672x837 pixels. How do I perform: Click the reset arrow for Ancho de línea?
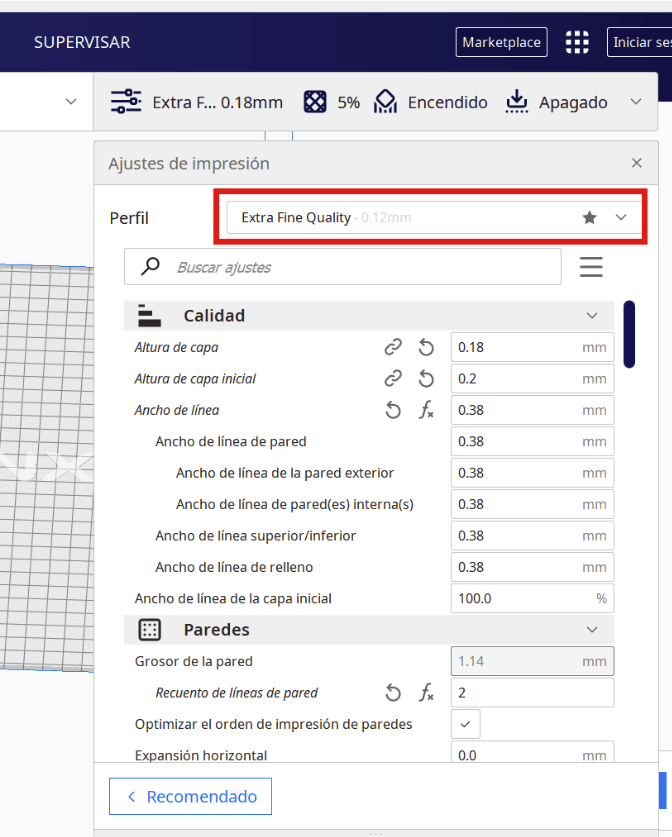pos(394,410)
